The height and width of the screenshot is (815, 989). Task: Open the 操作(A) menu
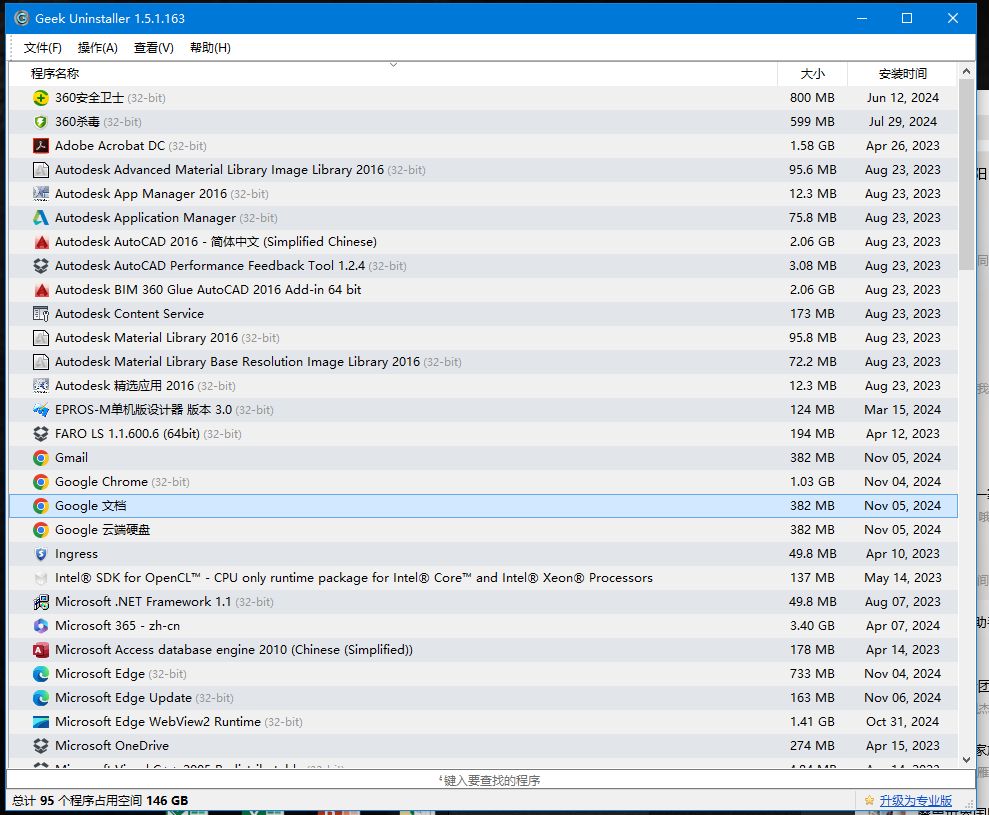[x=98, y=48]
